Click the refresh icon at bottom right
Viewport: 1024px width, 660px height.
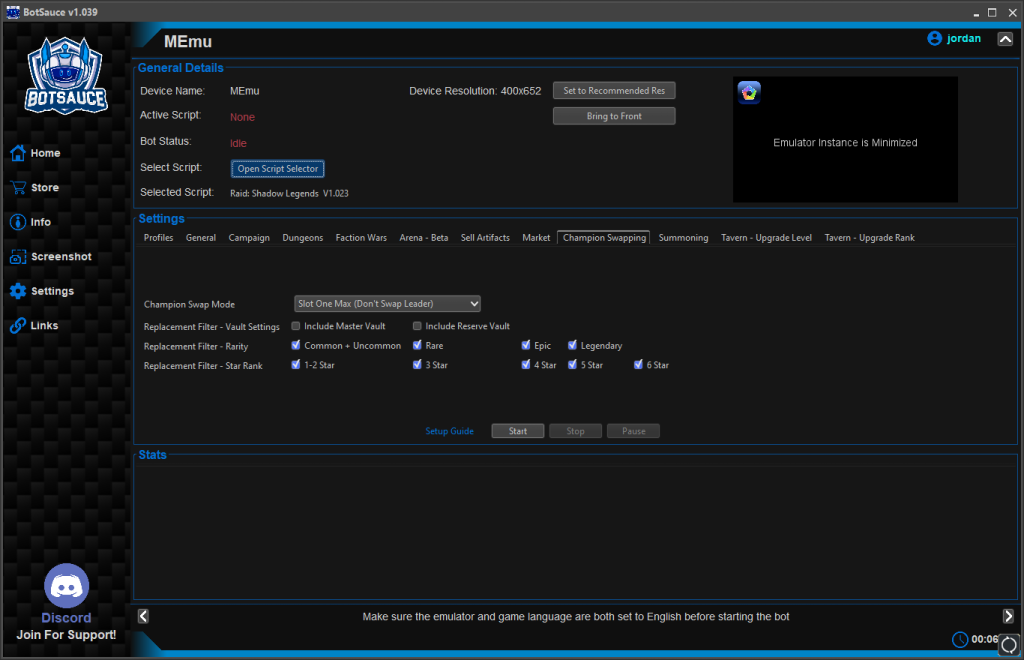coord(1007,645)
